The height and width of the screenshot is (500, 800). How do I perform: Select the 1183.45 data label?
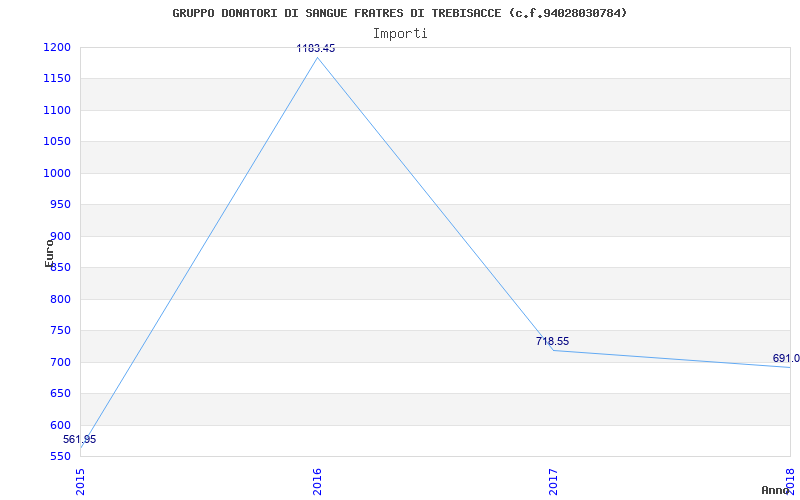click(316, 48)
